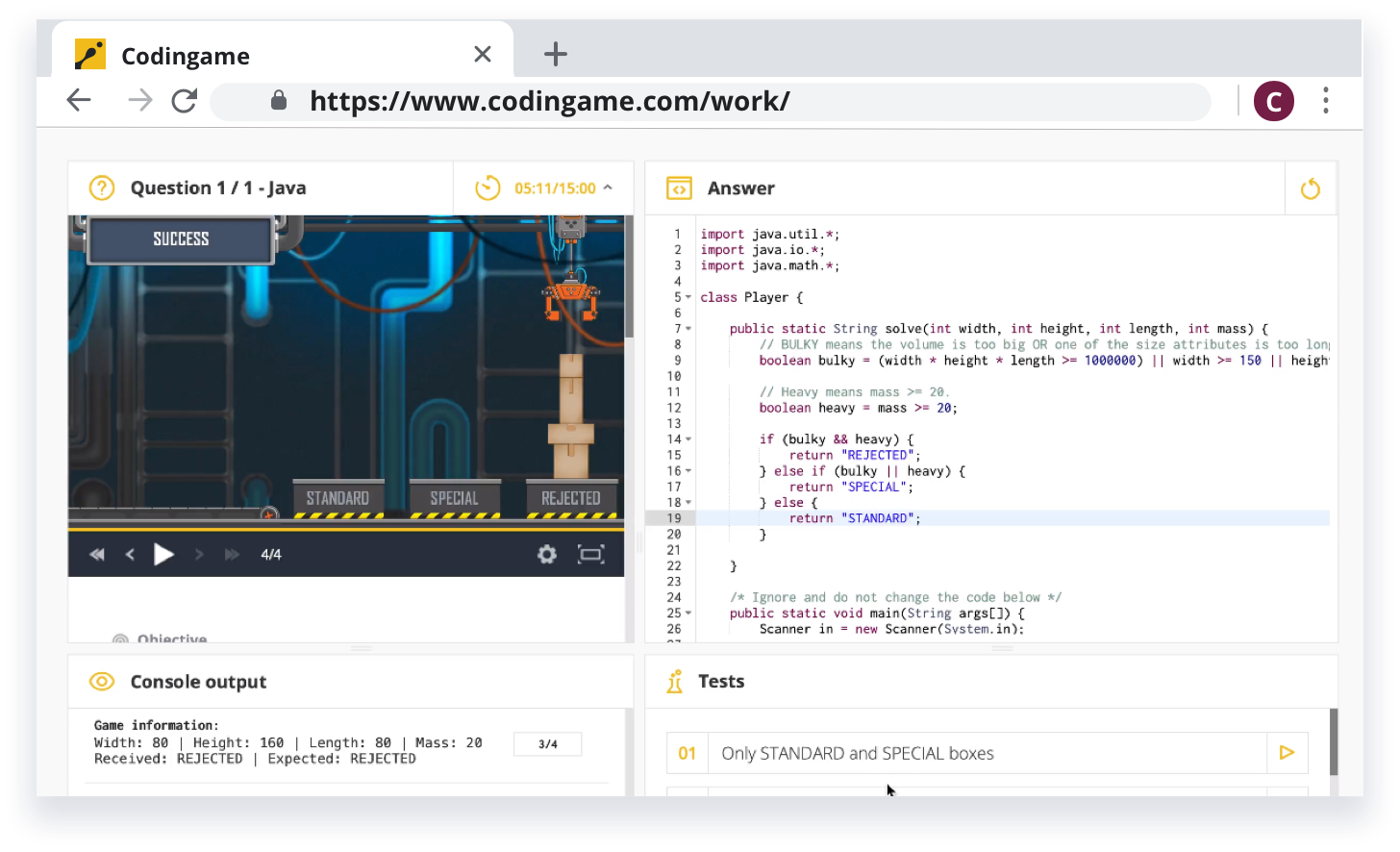Open the Chrome three-dot menu
The height and width of the screenshot is (852, 1400).
(x=1325, y=101)
